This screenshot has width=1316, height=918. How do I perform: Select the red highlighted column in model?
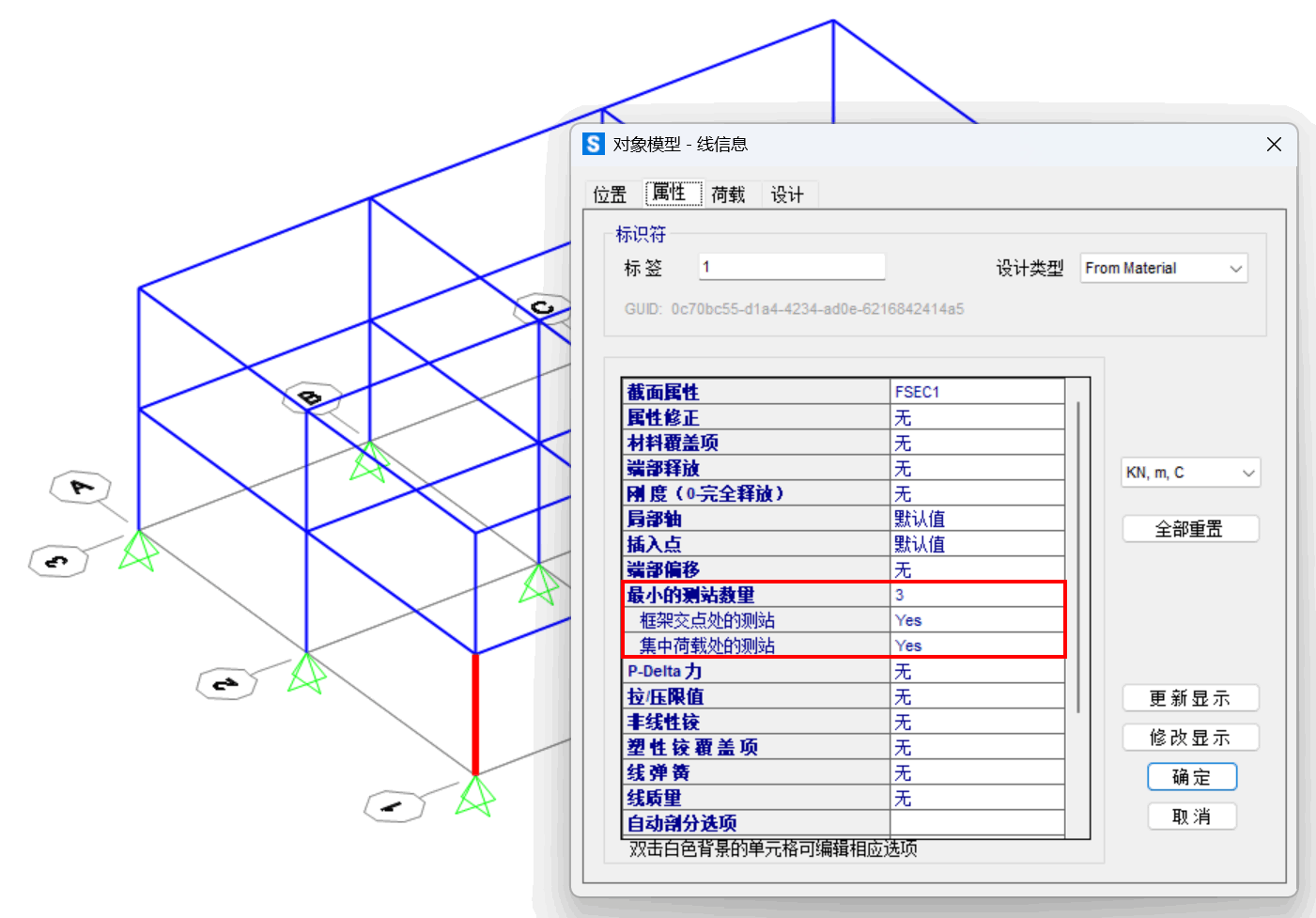[475, 712]
